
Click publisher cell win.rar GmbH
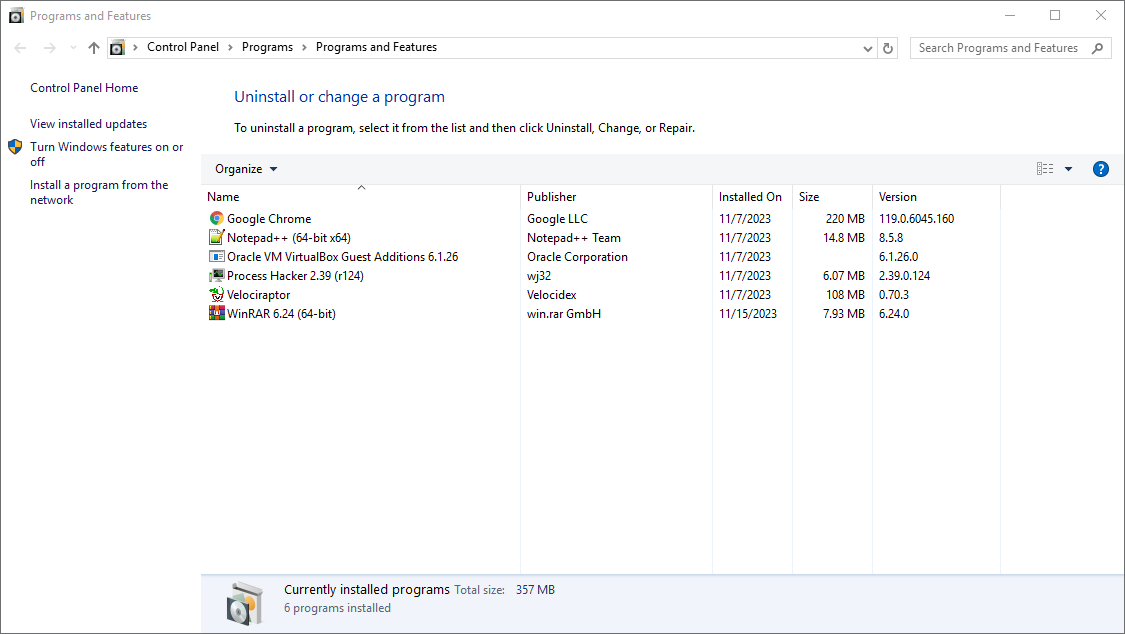click(563, 313)
